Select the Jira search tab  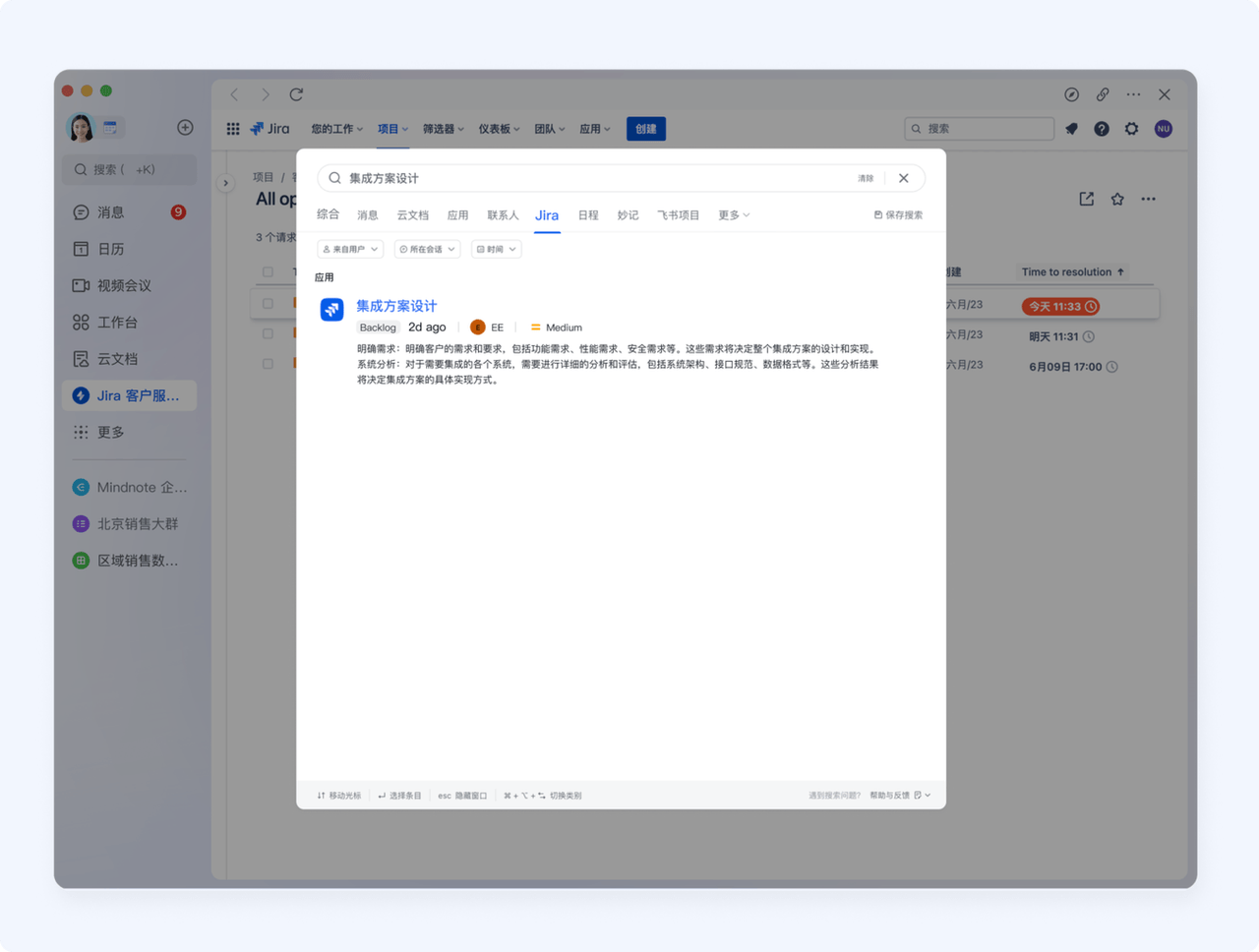(x=547, y=215)
